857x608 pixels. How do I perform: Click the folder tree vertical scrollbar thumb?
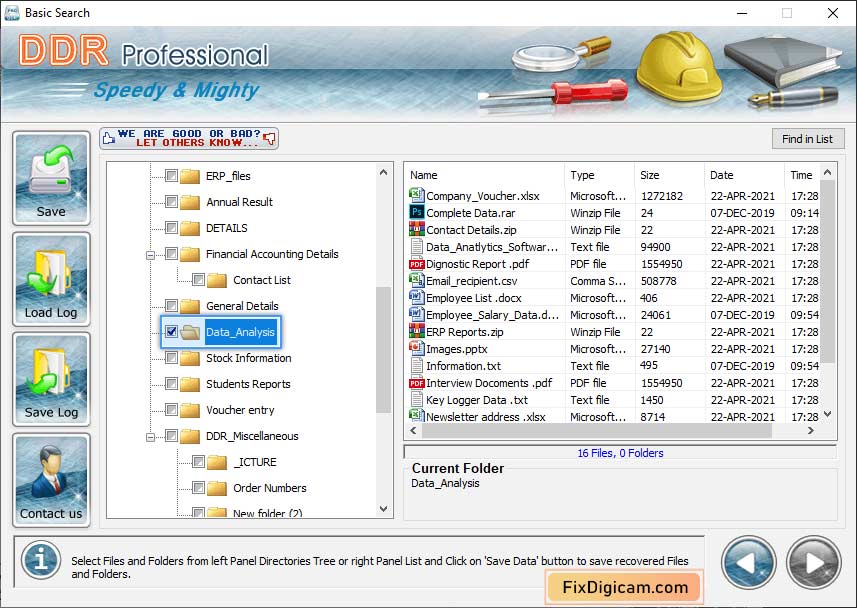tap(384, 350)
